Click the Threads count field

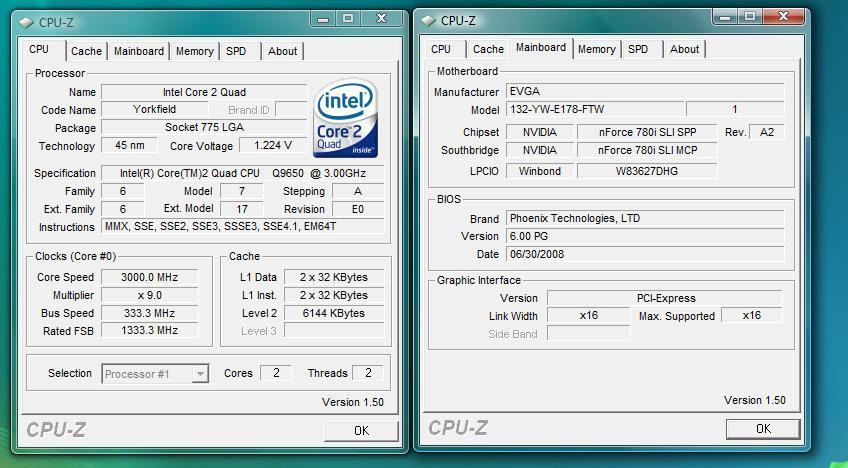pos(368,373)
